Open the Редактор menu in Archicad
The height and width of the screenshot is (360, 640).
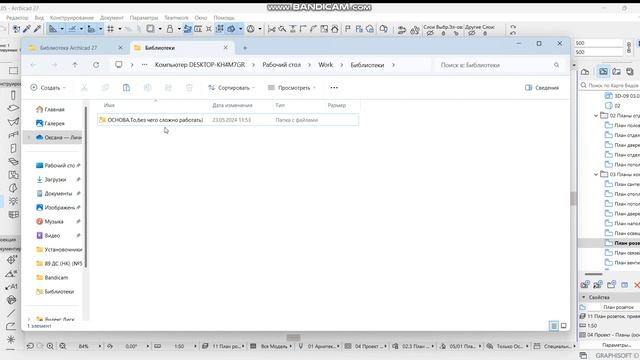coord(17,18)
